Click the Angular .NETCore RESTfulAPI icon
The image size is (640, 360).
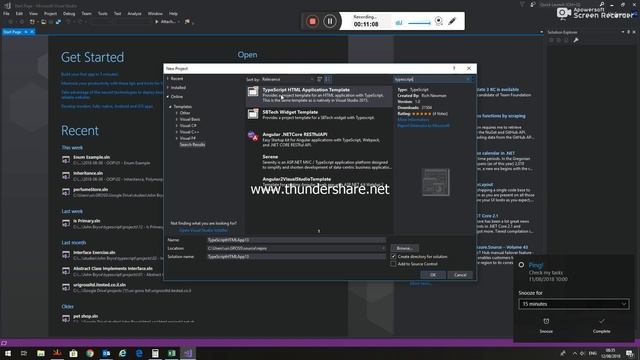point(253,136)
